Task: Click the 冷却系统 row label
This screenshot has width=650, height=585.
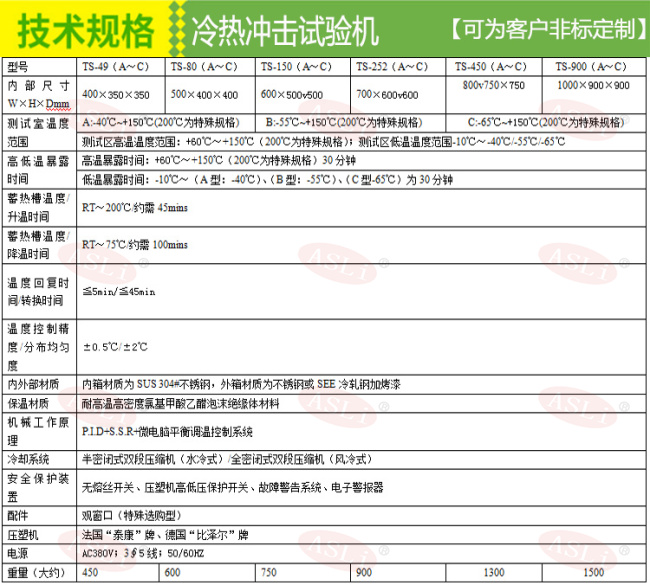Action: coord(28,459)
